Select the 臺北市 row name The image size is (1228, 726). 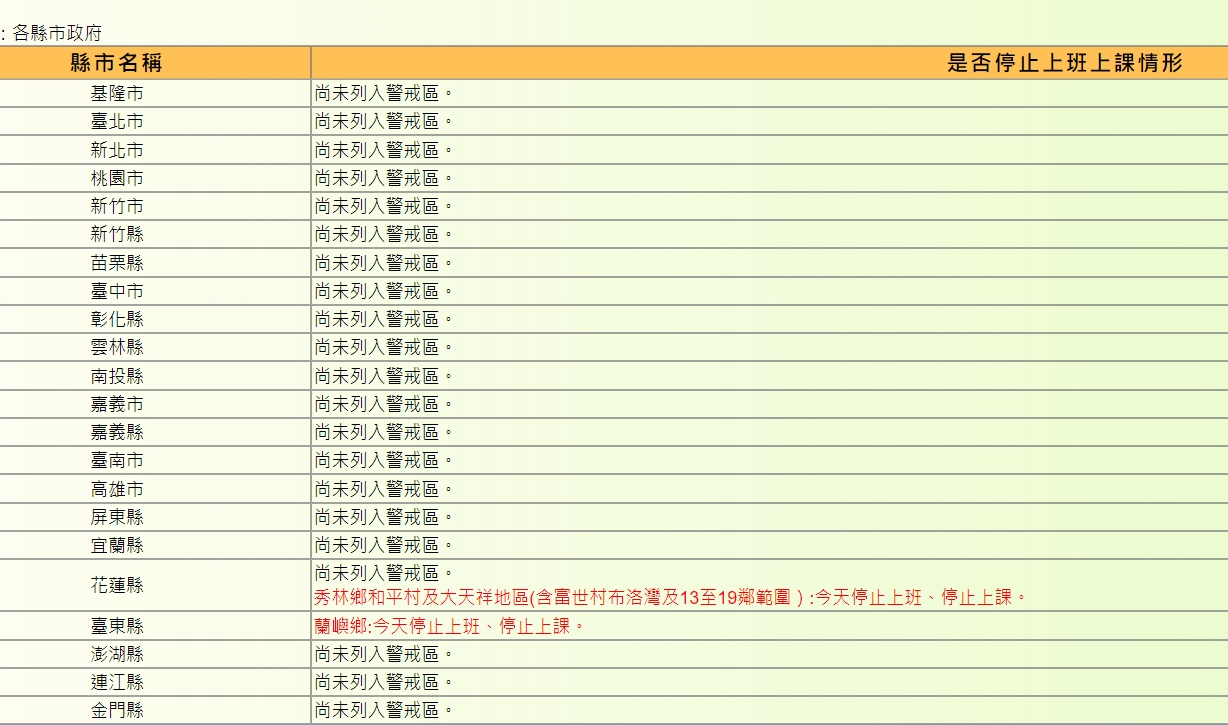(x=117, y=122)
